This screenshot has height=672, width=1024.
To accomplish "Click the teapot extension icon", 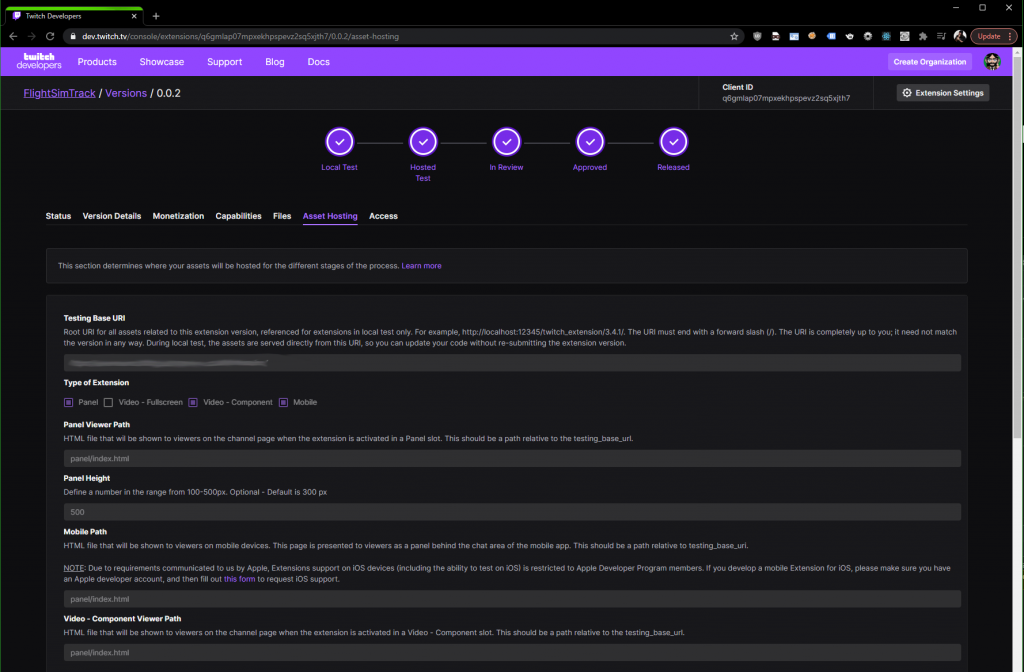I will click(849, 37).
